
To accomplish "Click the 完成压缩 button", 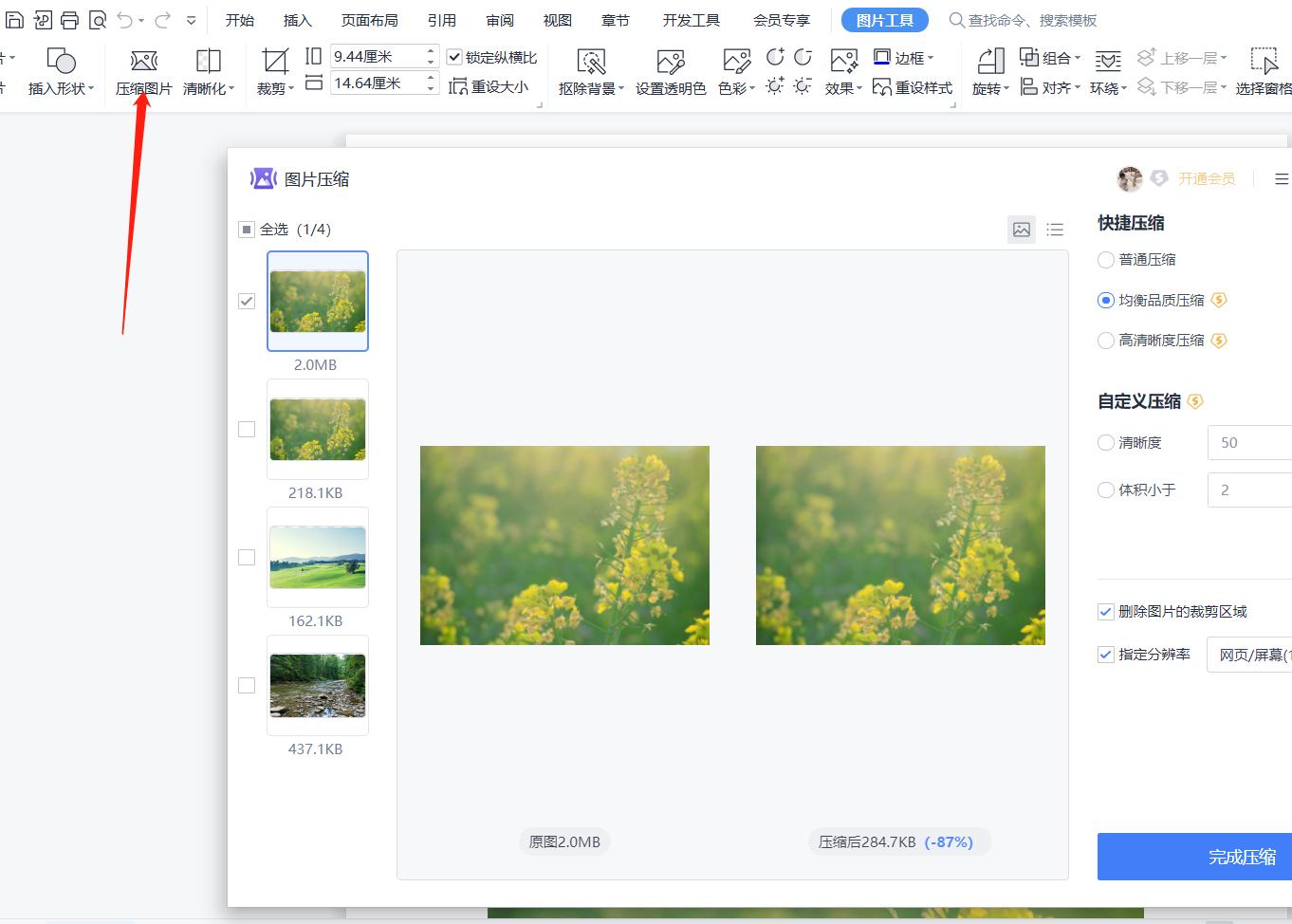I will tap(1241, 856).
